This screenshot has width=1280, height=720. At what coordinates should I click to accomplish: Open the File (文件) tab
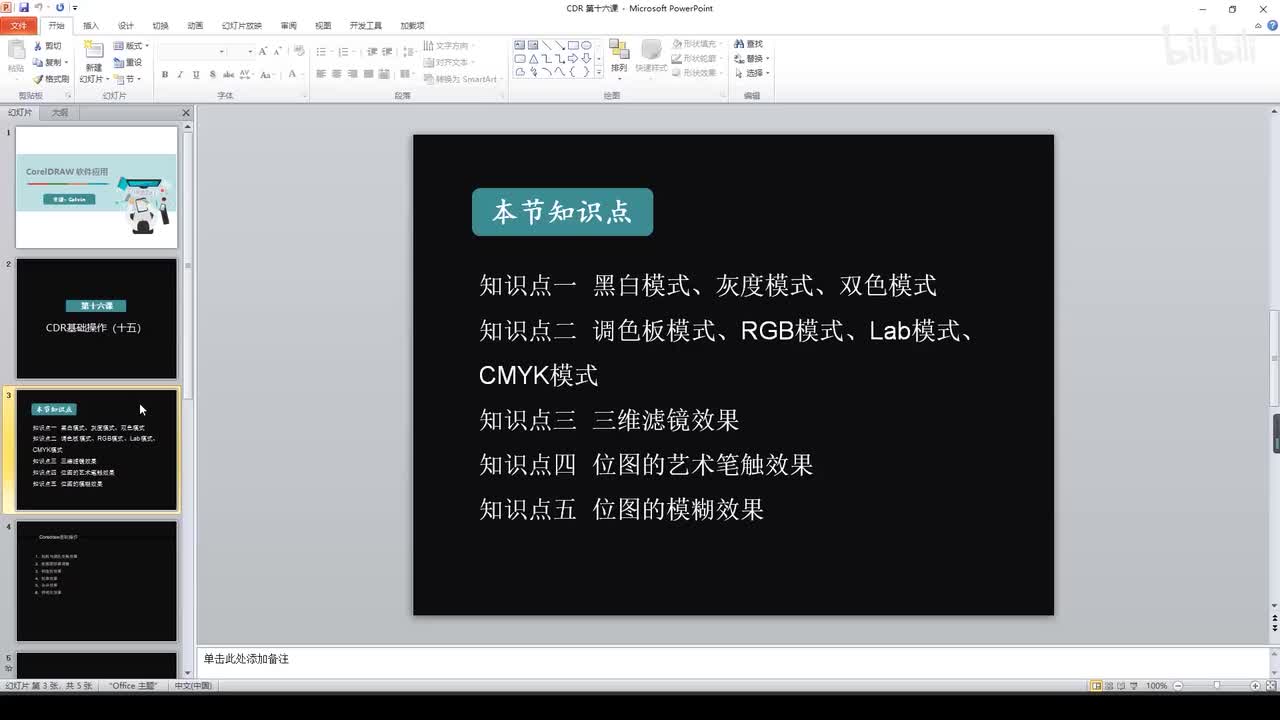[19, 26]
